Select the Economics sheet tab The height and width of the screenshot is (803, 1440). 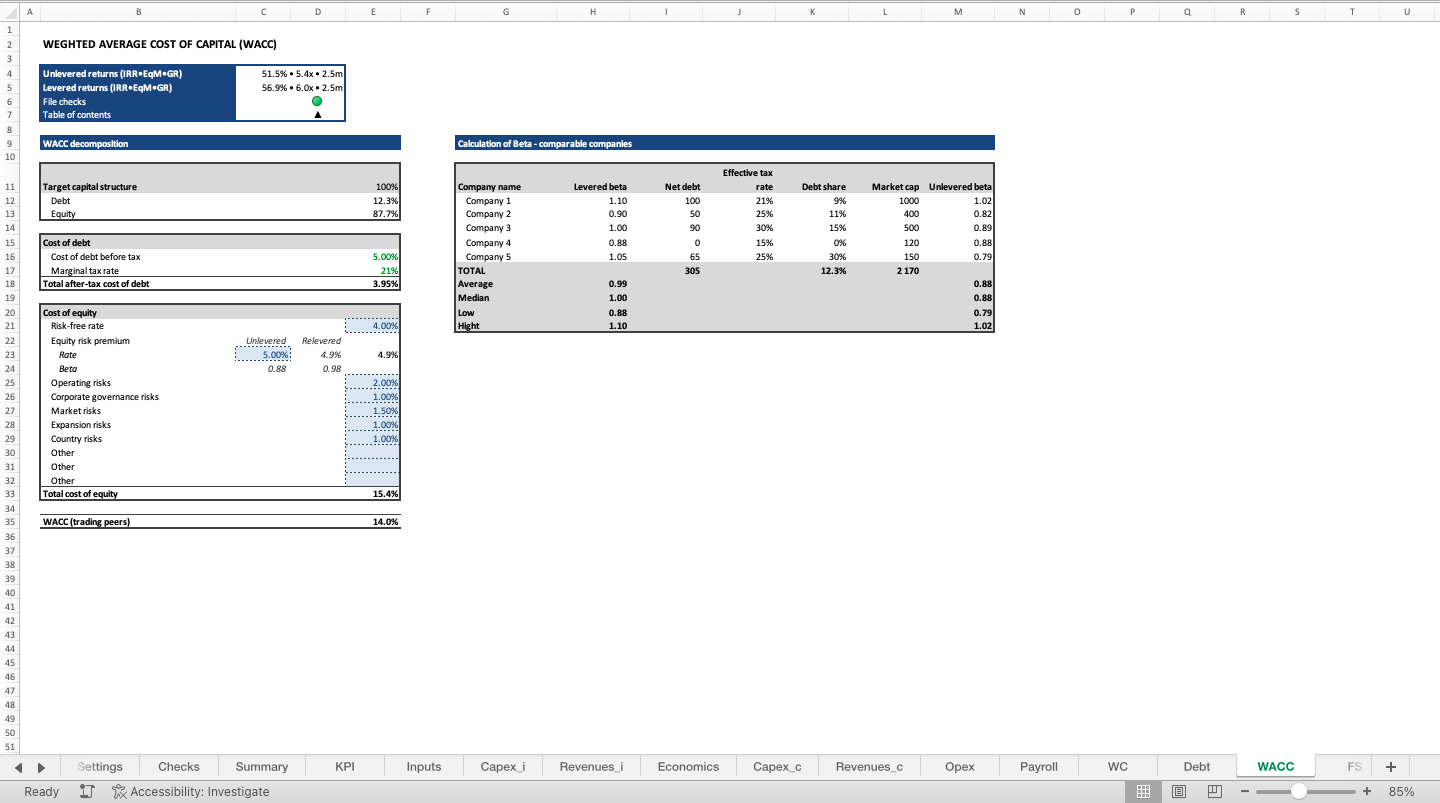[x=687, y=766]
